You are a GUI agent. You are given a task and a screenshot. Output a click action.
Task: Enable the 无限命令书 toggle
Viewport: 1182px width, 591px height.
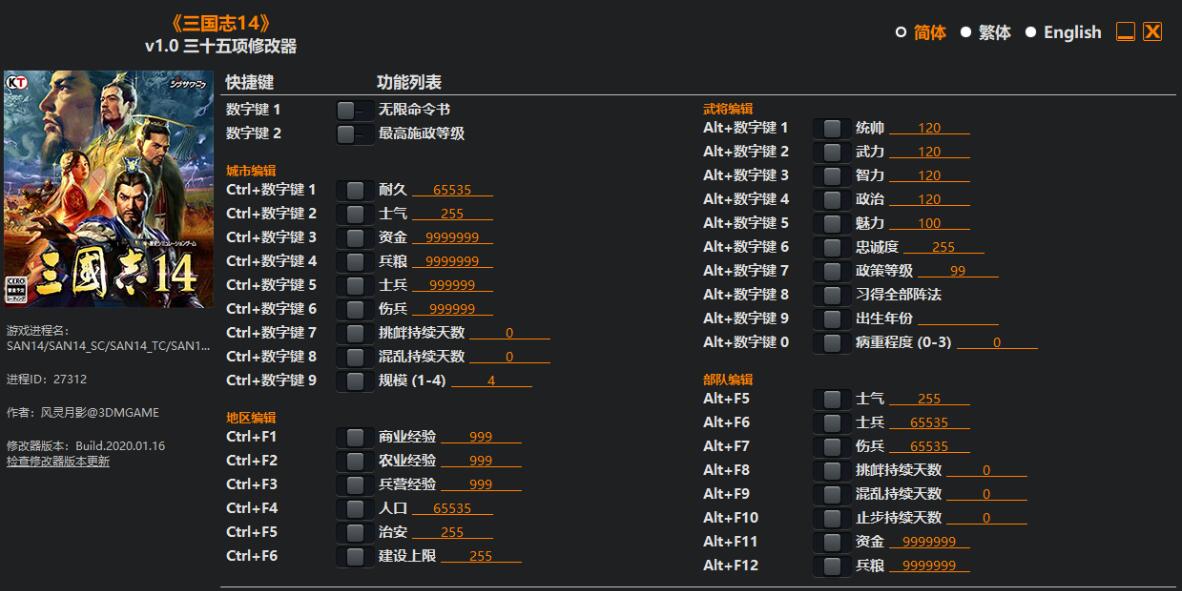(x=354, y=110)
